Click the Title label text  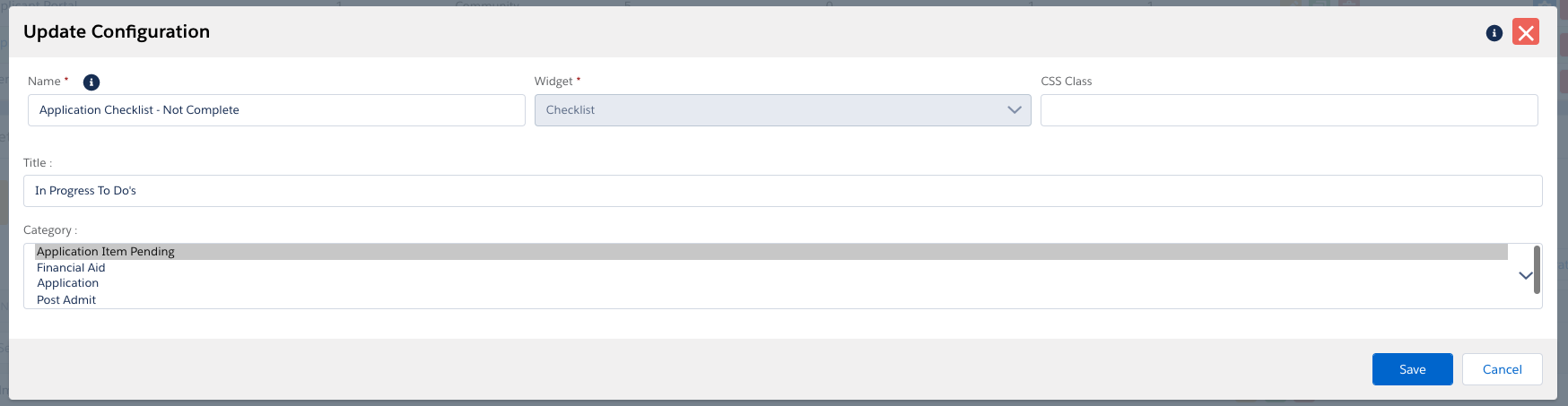point(37,163)
